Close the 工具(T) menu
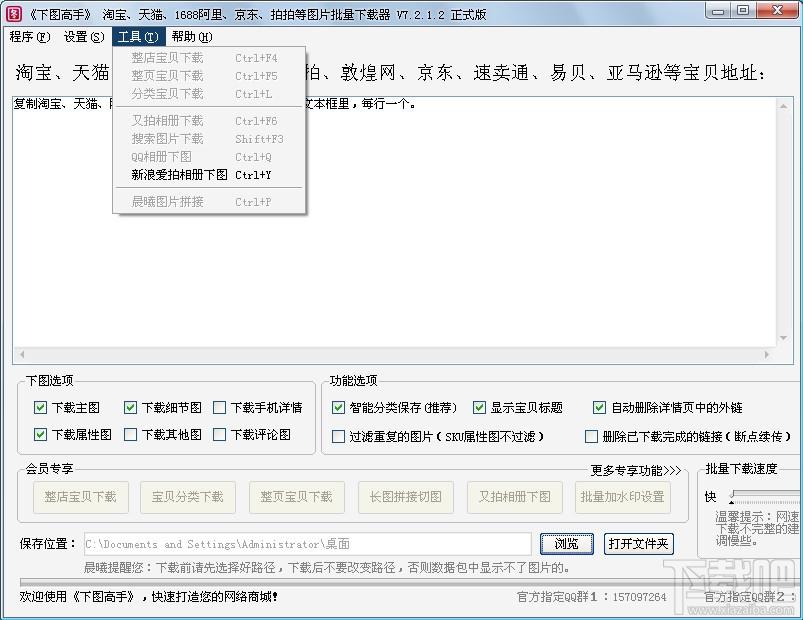 (x=138, y=37)
